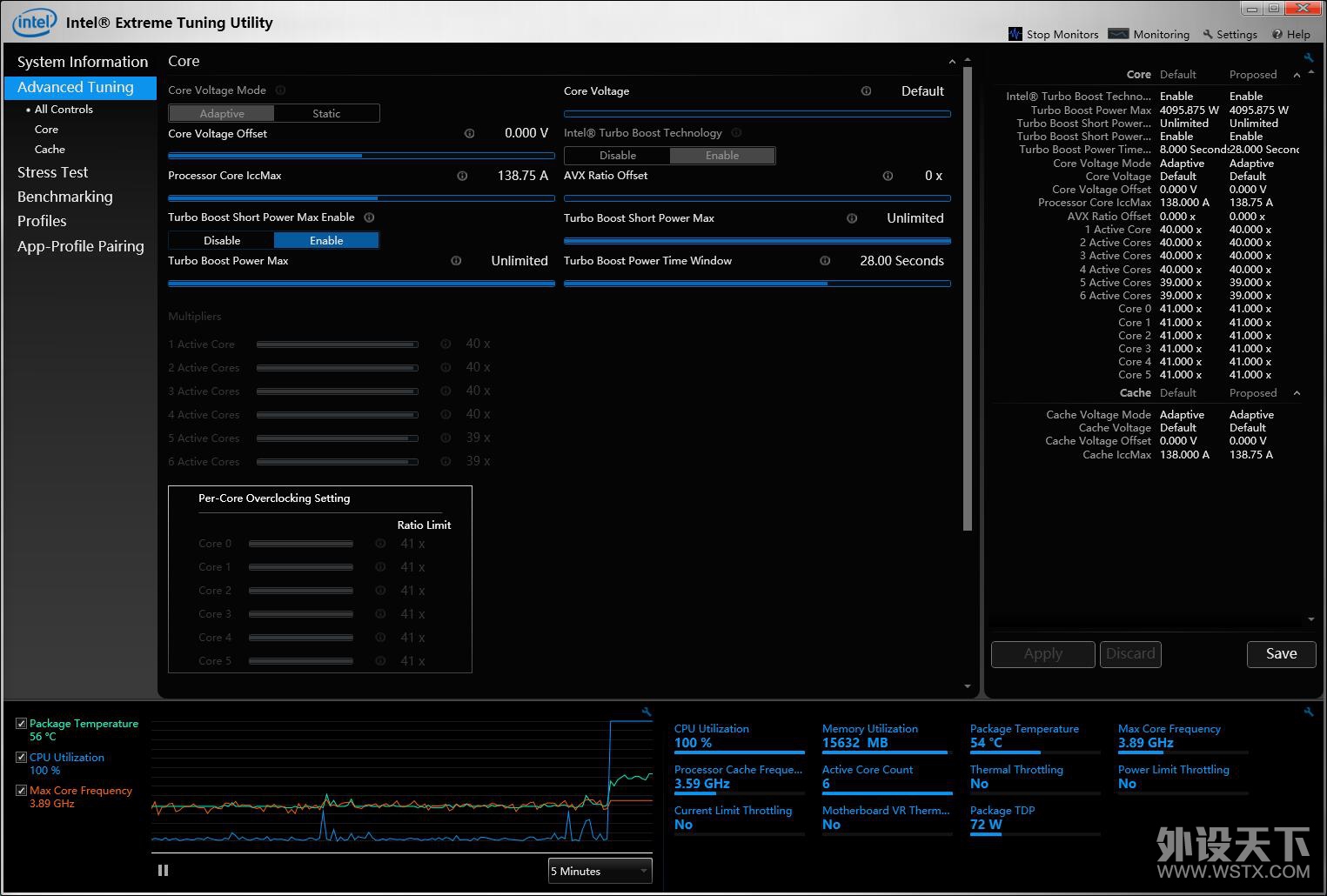
Task: Click info icon for Processor Core IccMax
Action: [x=462, y=176]
